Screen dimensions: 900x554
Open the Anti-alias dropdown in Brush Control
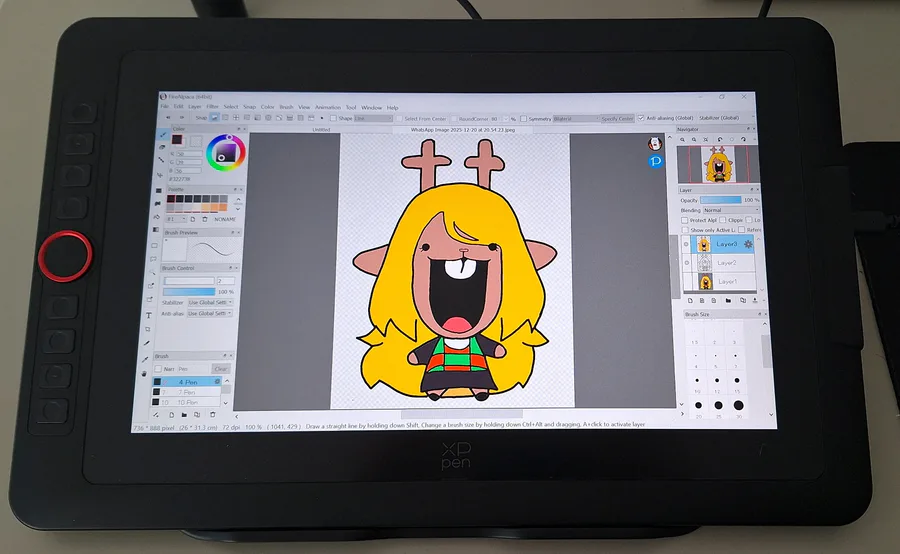tap(210, 313)
